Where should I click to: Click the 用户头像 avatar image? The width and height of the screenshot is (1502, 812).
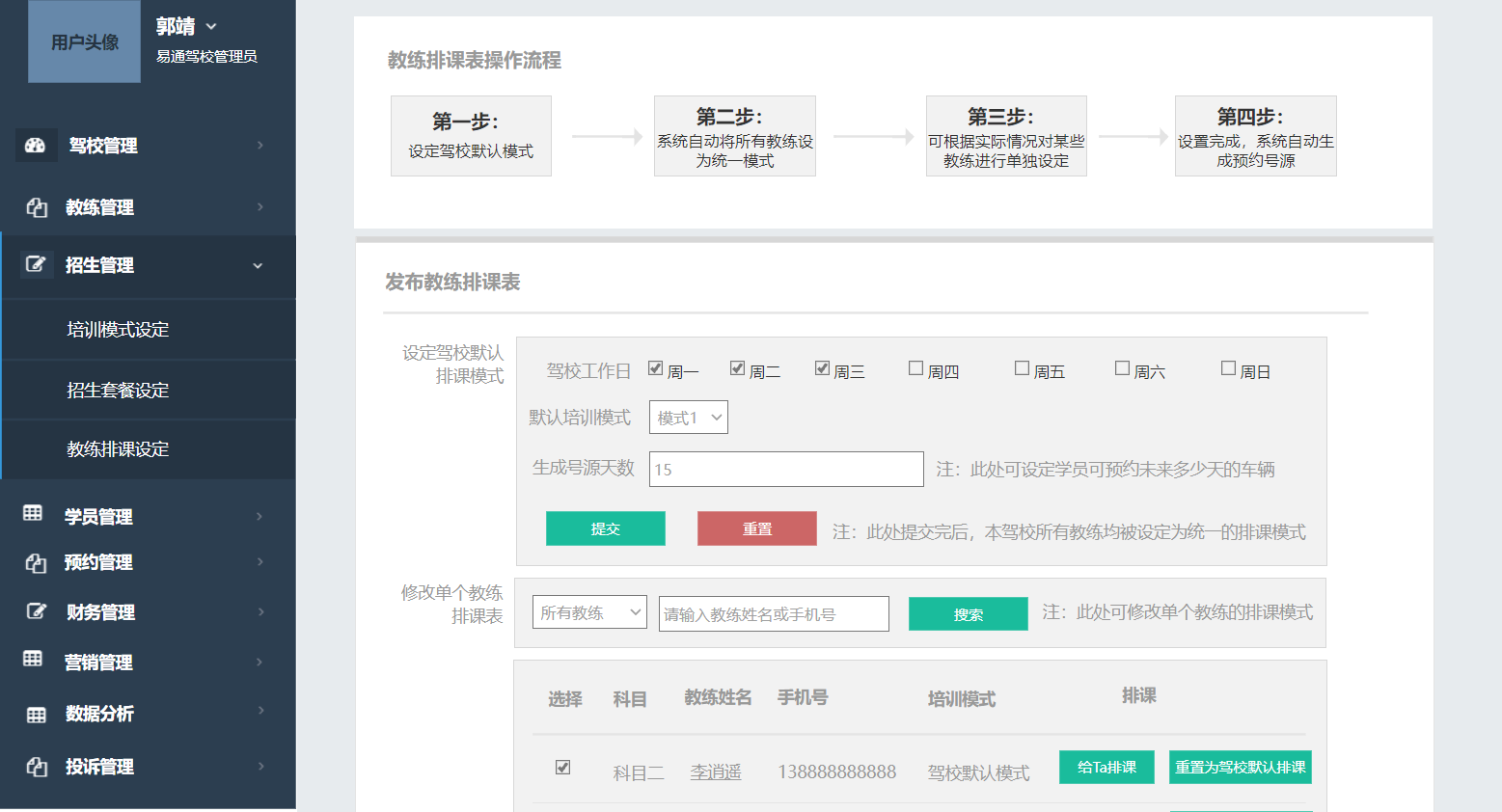click(x=85, y=41)
